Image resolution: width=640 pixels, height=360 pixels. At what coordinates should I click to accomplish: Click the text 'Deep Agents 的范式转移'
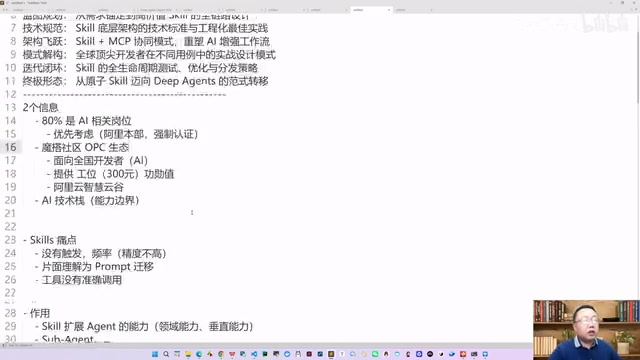tap(211, 81)
